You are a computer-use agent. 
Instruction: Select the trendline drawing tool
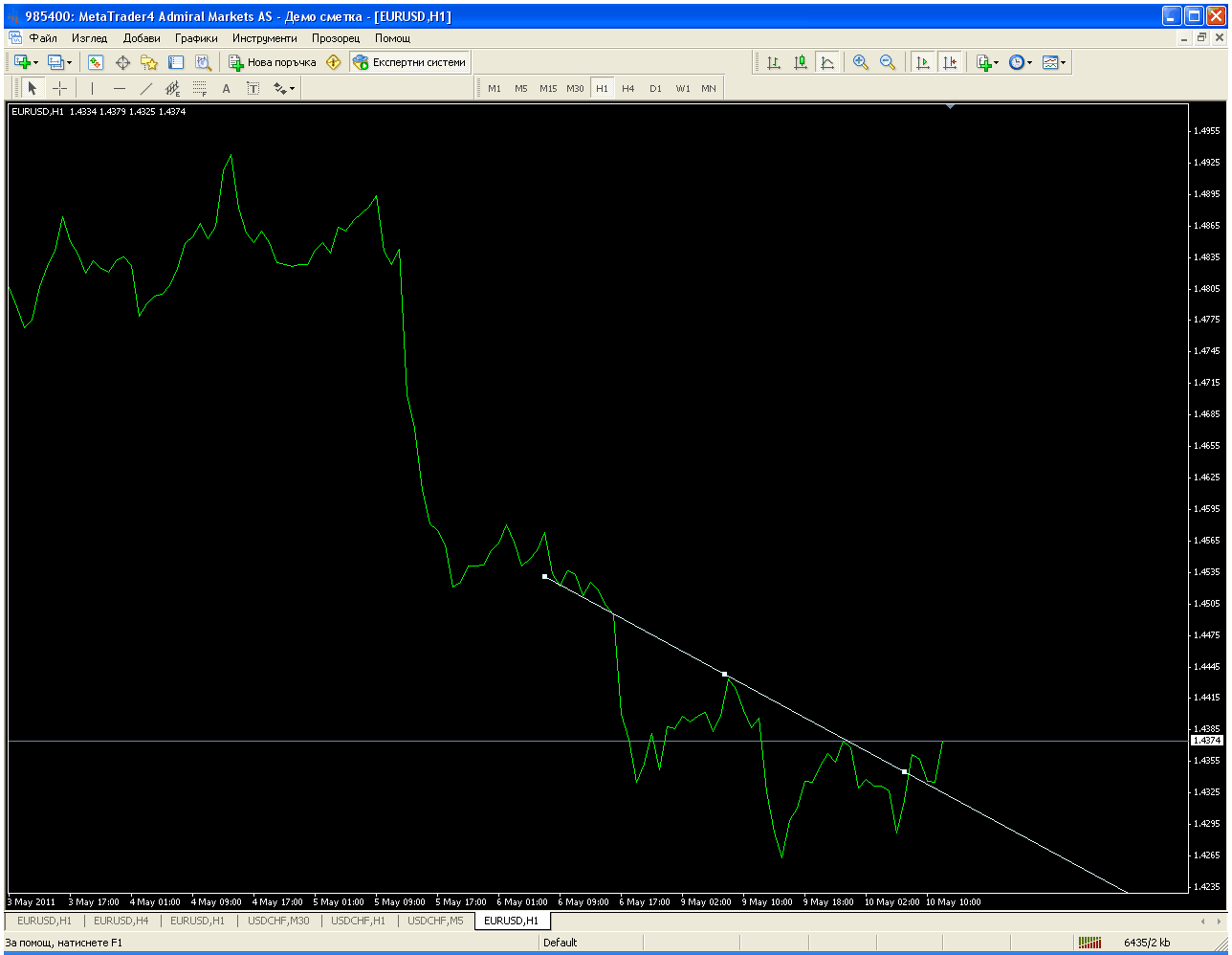(145, 89)
